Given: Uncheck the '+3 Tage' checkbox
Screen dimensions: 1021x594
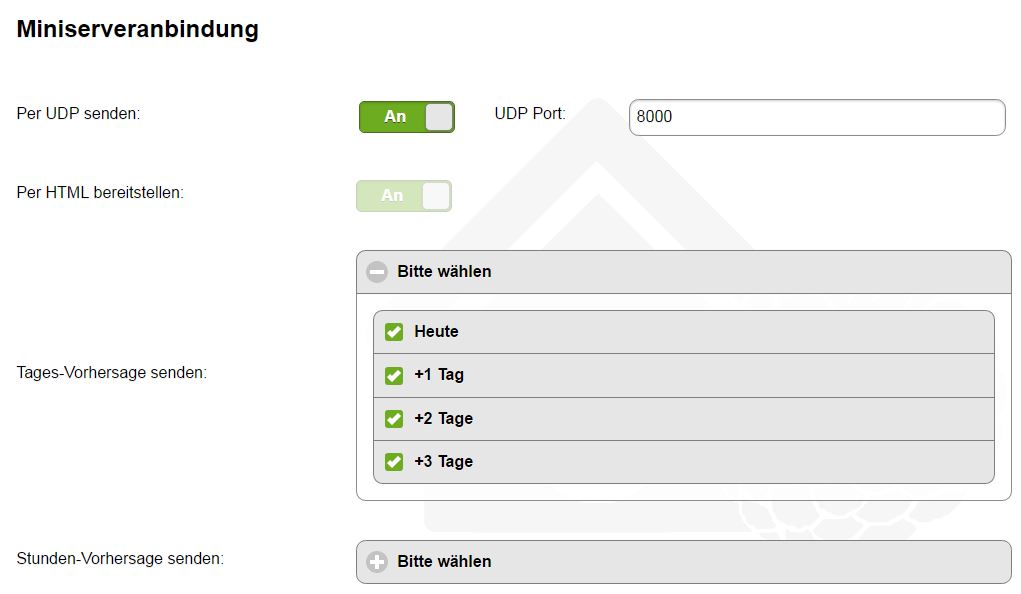Looking at the screenshot, I should [x=394, y=462].
